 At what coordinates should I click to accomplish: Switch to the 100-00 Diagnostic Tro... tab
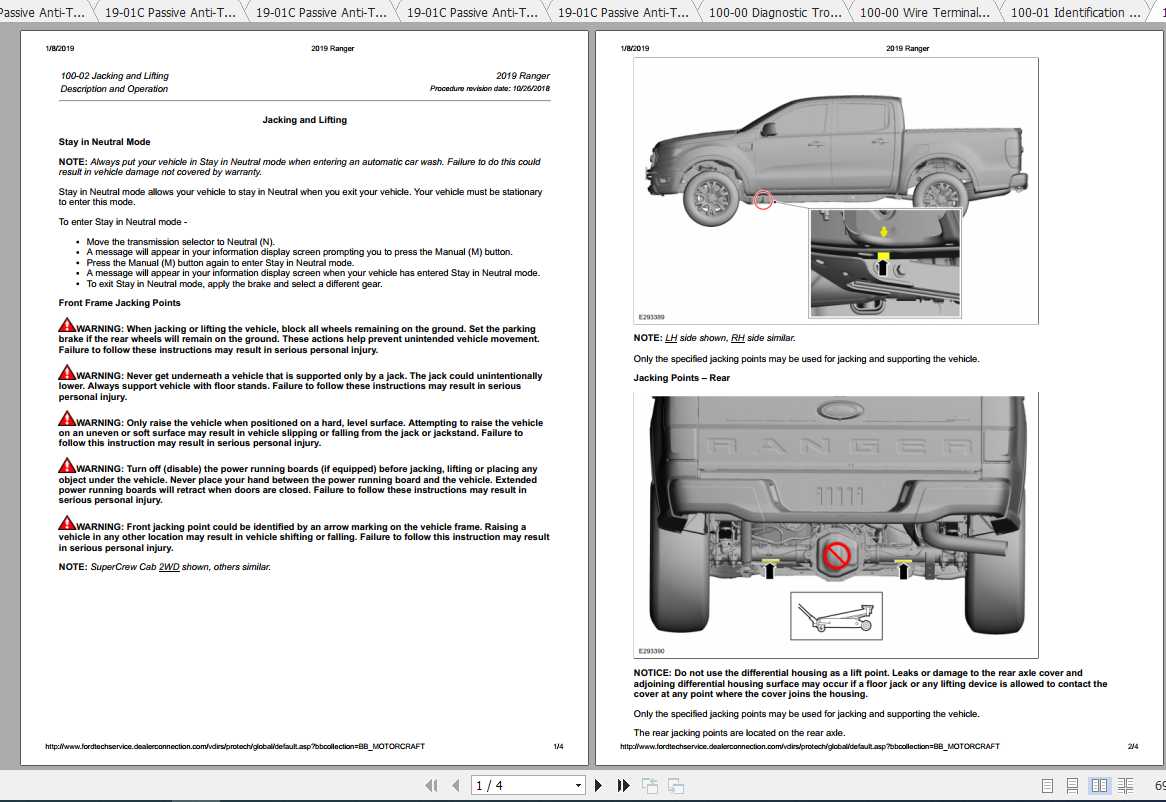coord(774,13)
